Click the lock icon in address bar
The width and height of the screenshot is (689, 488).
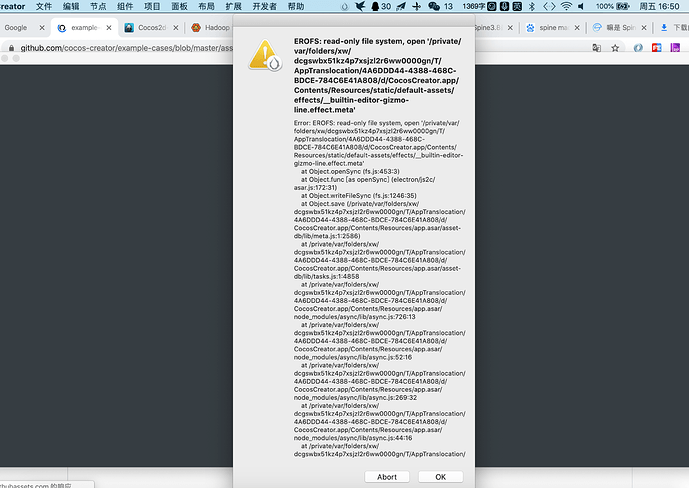(x=11, y=48)
